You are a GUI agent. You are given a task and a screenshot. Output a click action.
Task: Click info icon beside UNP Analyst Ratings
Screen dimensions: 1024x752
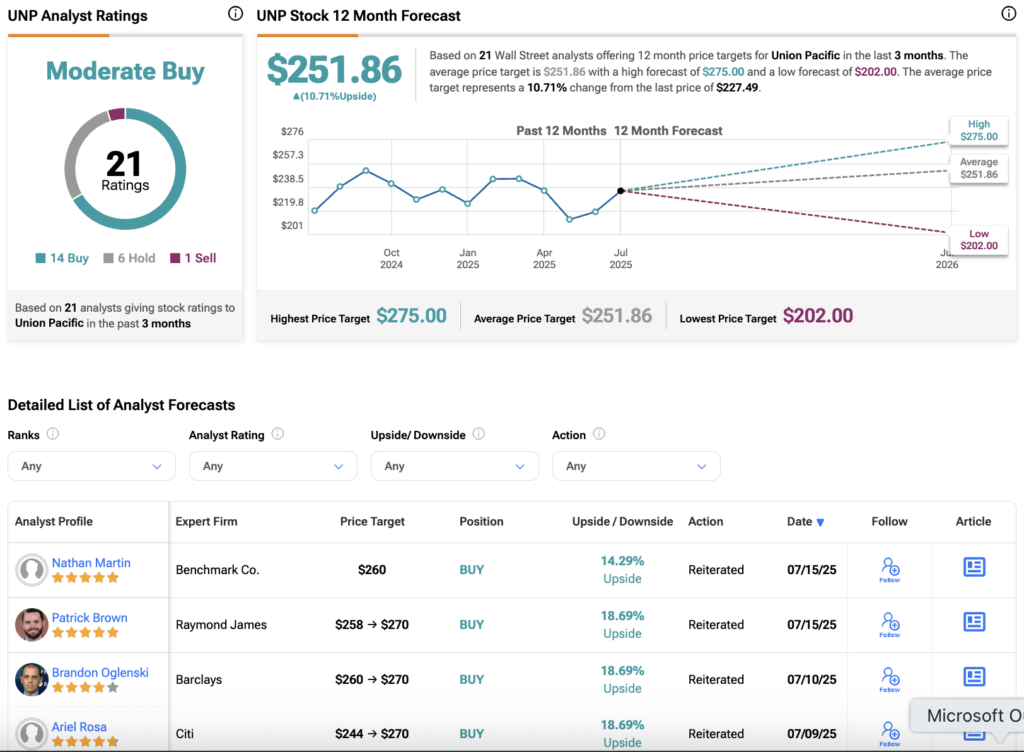click(x=235, y=14)
